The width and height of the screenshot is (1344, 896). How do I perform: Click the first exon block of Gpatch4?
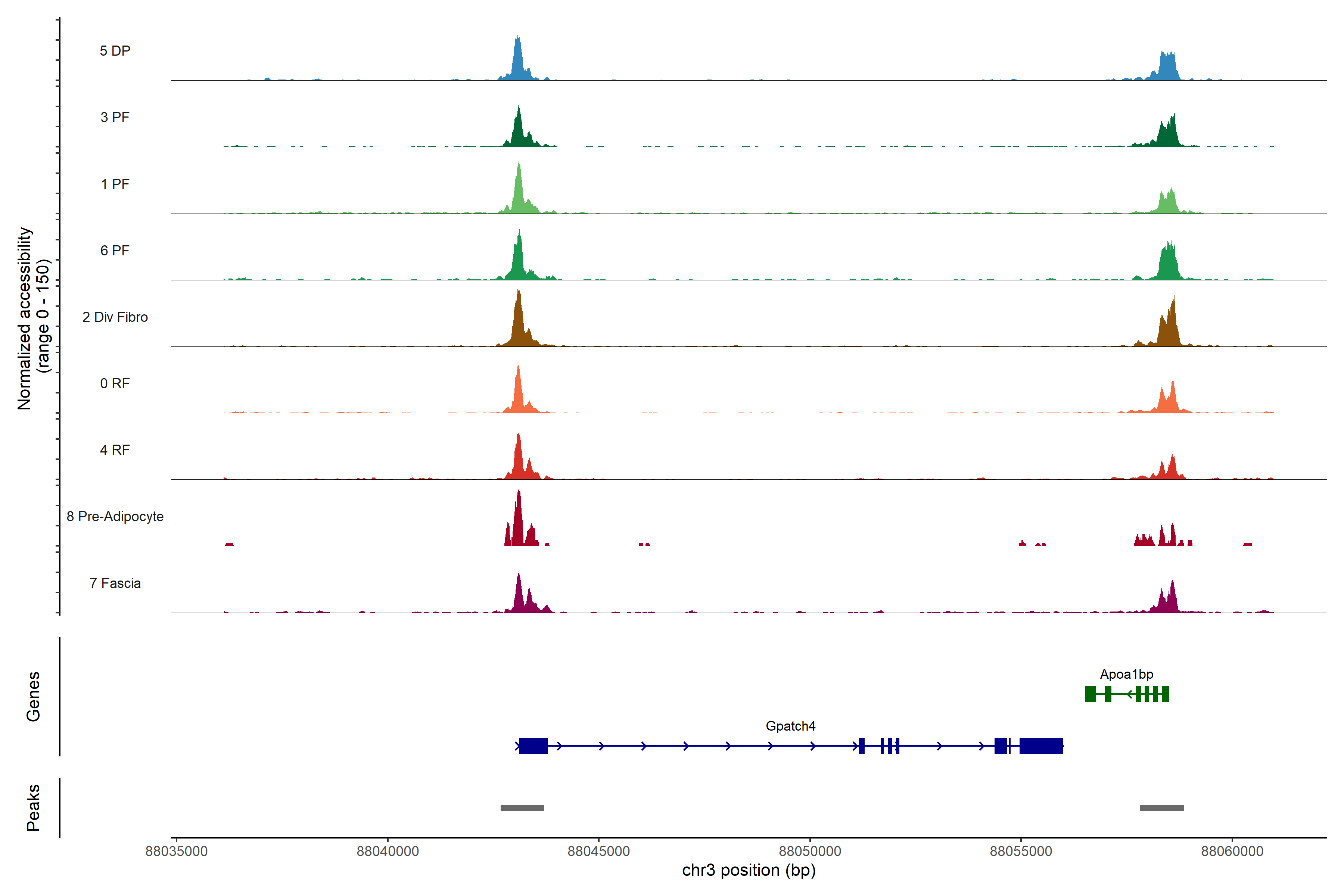pyautogui.click(x=533, y=746)
